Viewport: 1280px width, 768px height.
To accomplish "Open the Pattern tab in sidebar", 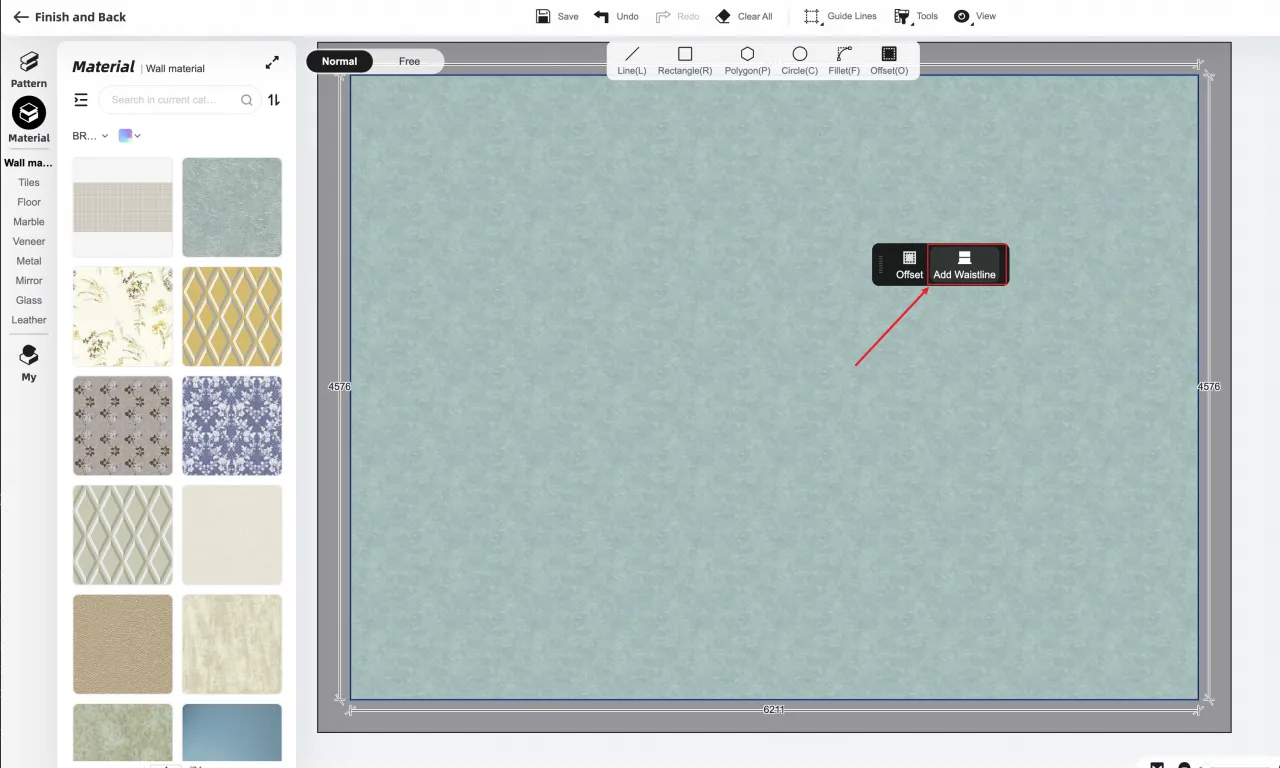I will point(29,70).
